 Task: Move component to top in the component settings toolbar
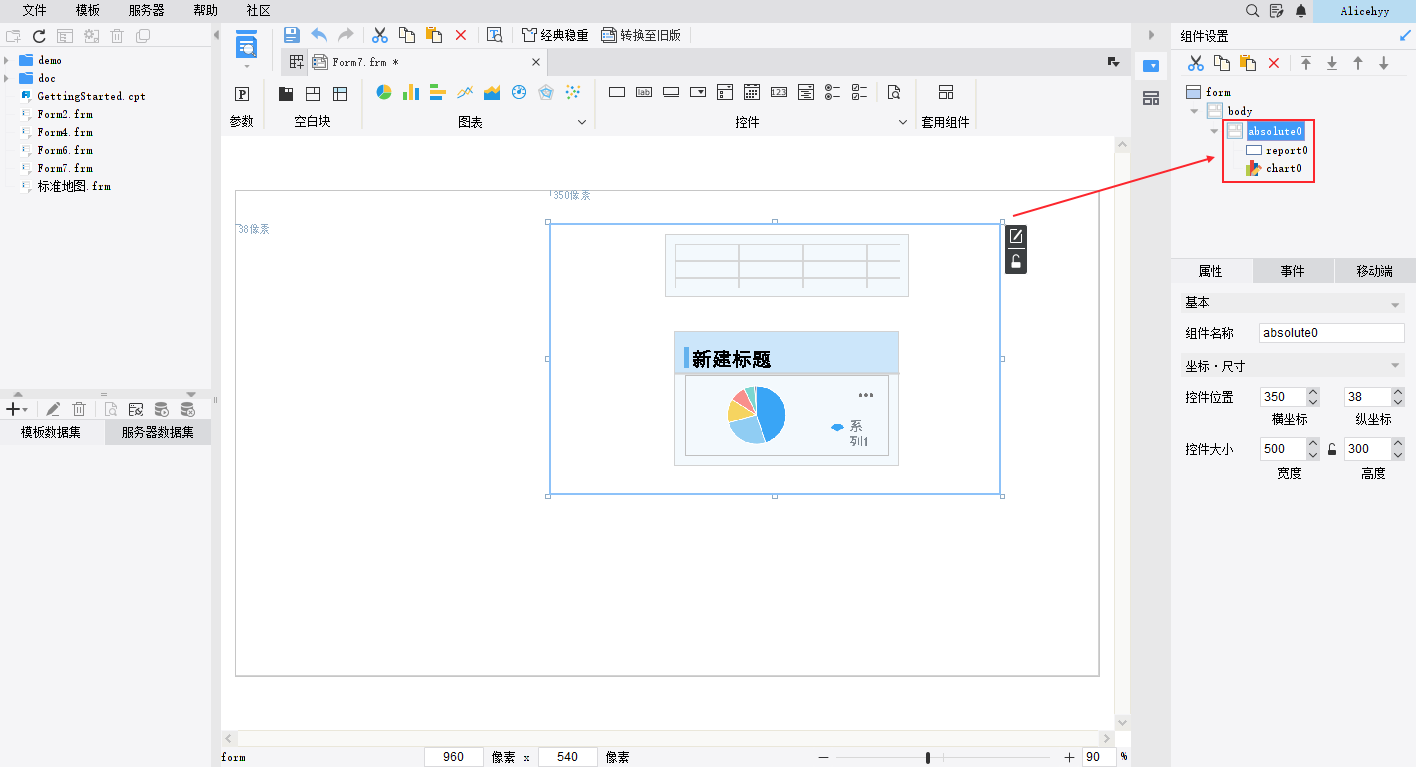(1306, 63)
